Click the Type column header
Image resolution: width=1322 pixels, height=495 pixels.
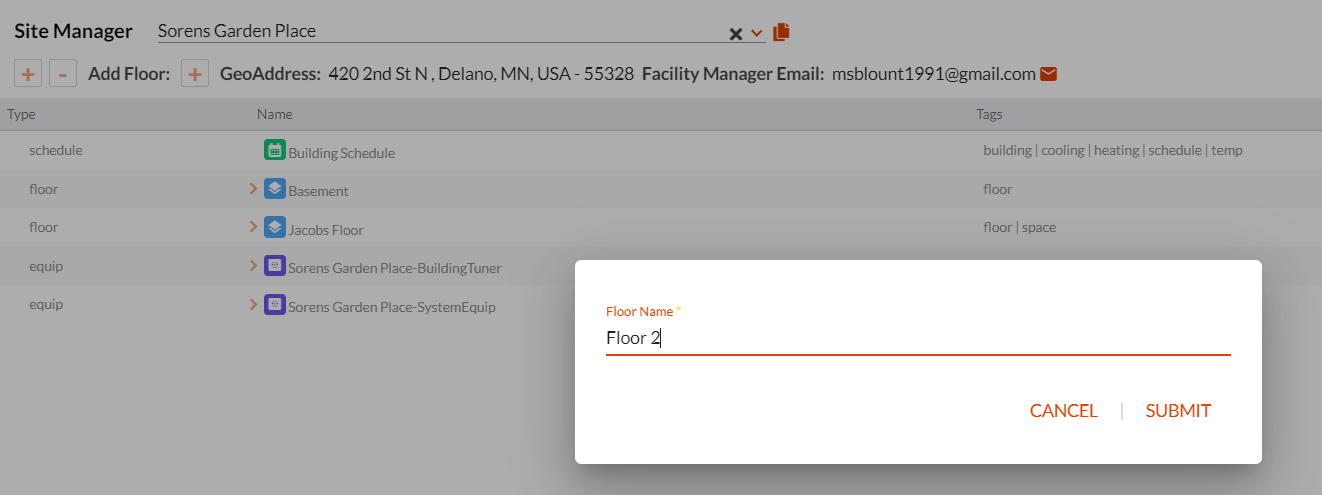coord(21,114)
